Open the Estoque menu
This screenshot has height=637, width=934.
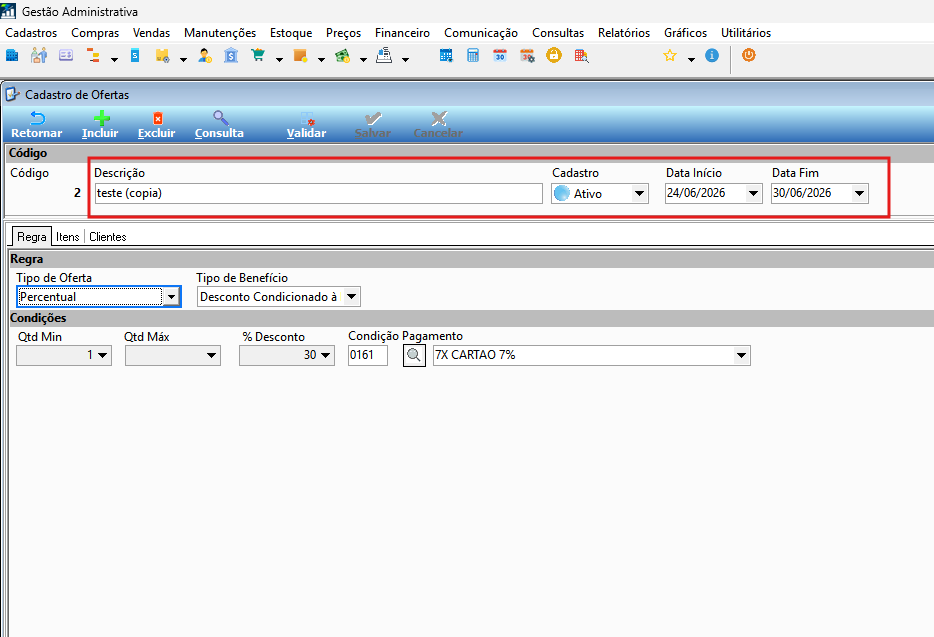[291, 33]
